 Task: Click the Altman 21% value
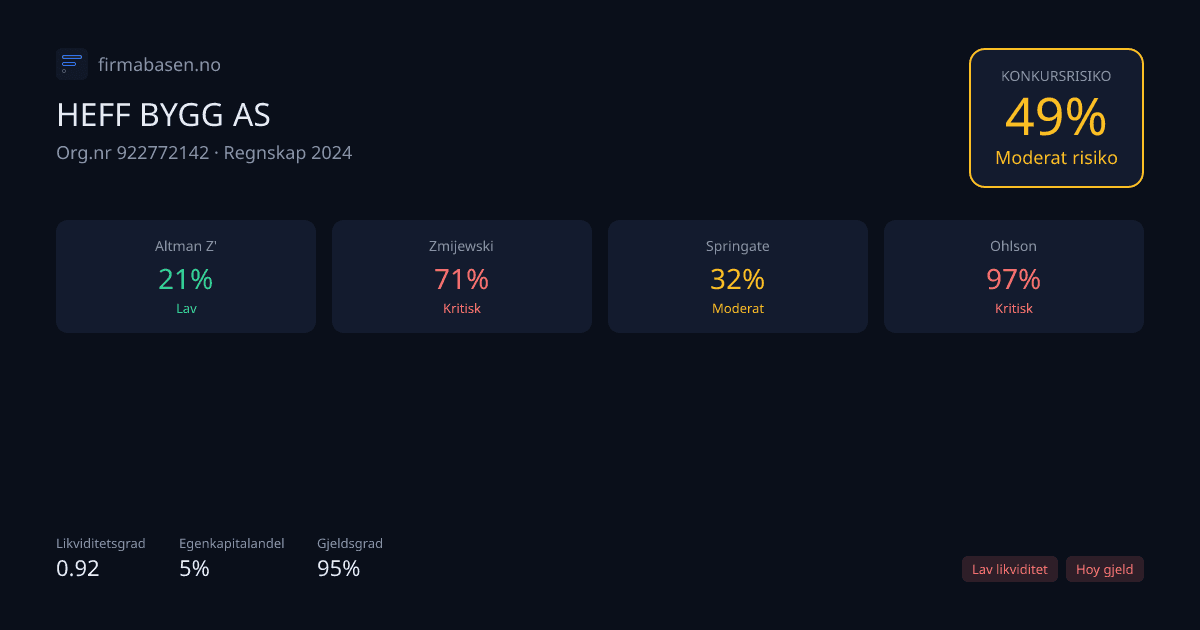[x=186, y=279]
